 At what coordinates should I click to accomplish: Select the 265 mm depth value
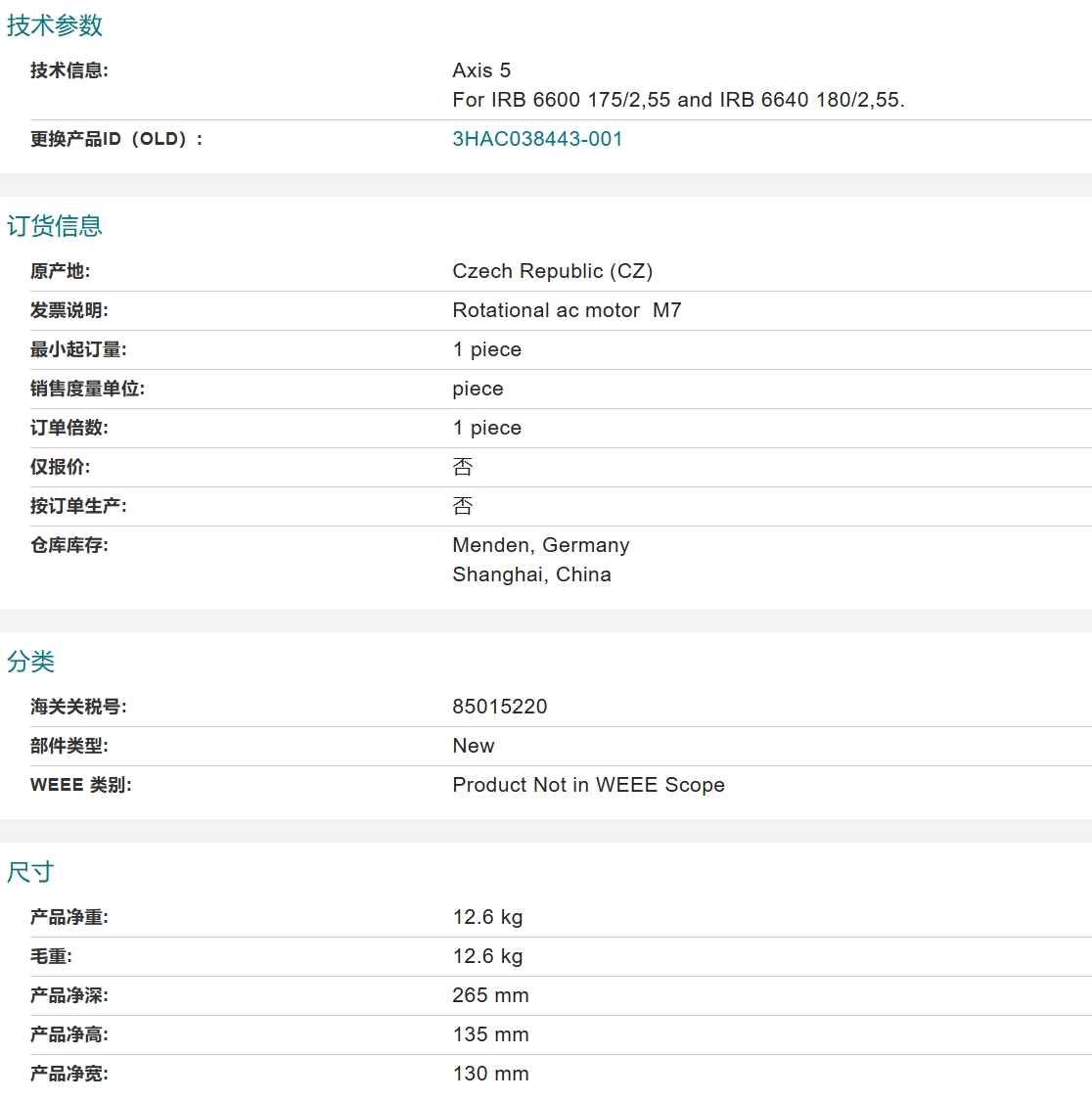pos(490,996)
